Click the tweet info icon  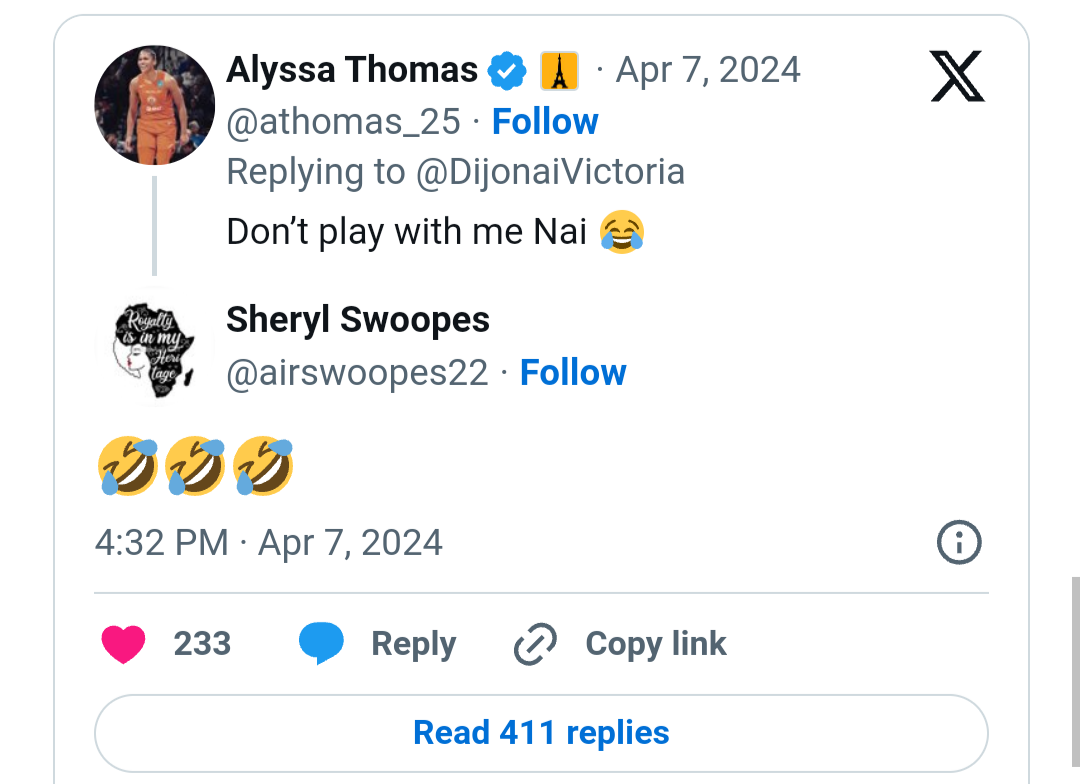959,543
